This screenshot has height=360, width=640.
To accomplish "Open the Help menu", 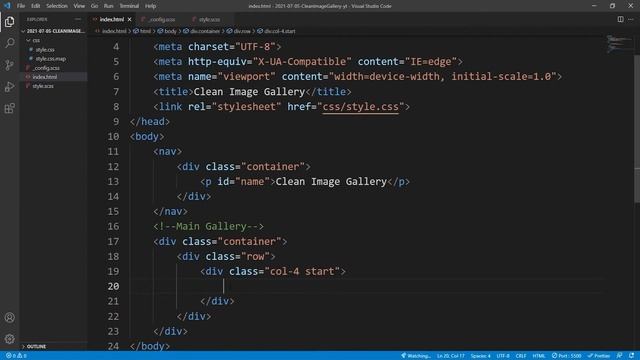I will click(150, 6).
